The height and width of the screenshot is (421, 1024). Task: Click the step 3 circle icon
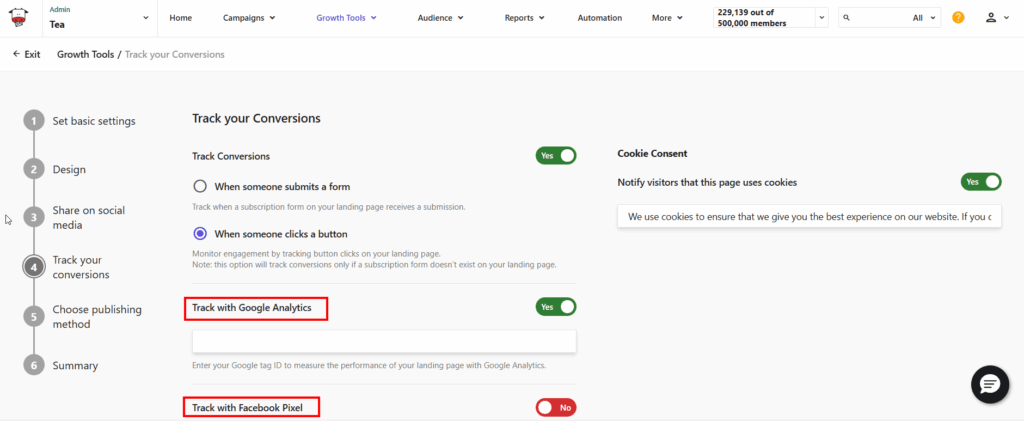[x=34, y=217]
